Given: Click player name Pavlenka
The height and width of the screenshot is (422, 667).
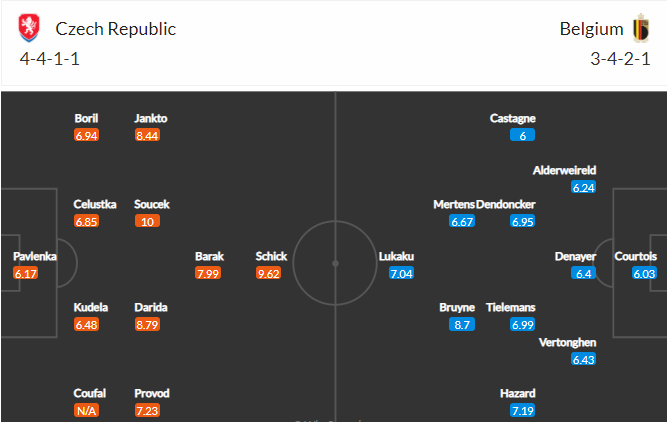Looking at the screenshot, I should [x=35, y=256].
